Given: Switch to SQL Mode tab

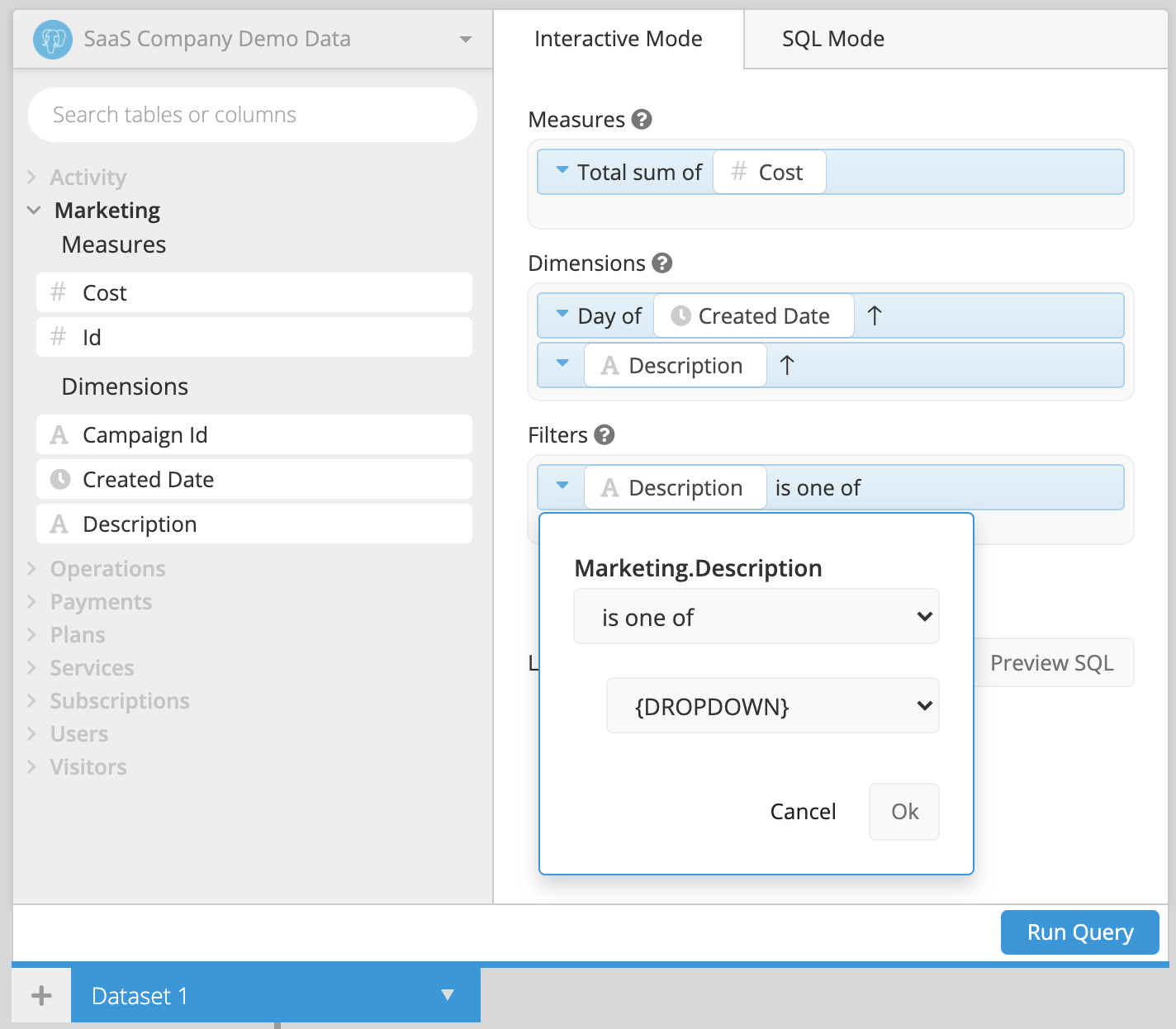Looking at the screenshot, I should click(x=833, y=39).
